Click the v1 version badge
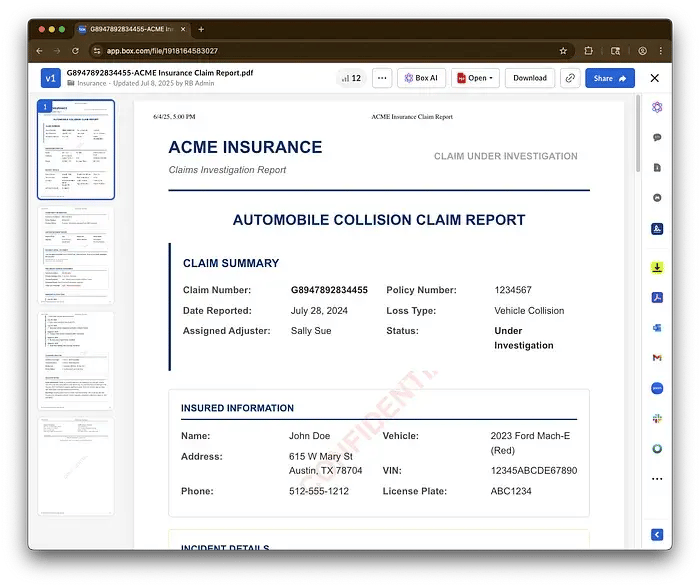The image size is (700, 587). pyautogui.click(x=50, y=78)
